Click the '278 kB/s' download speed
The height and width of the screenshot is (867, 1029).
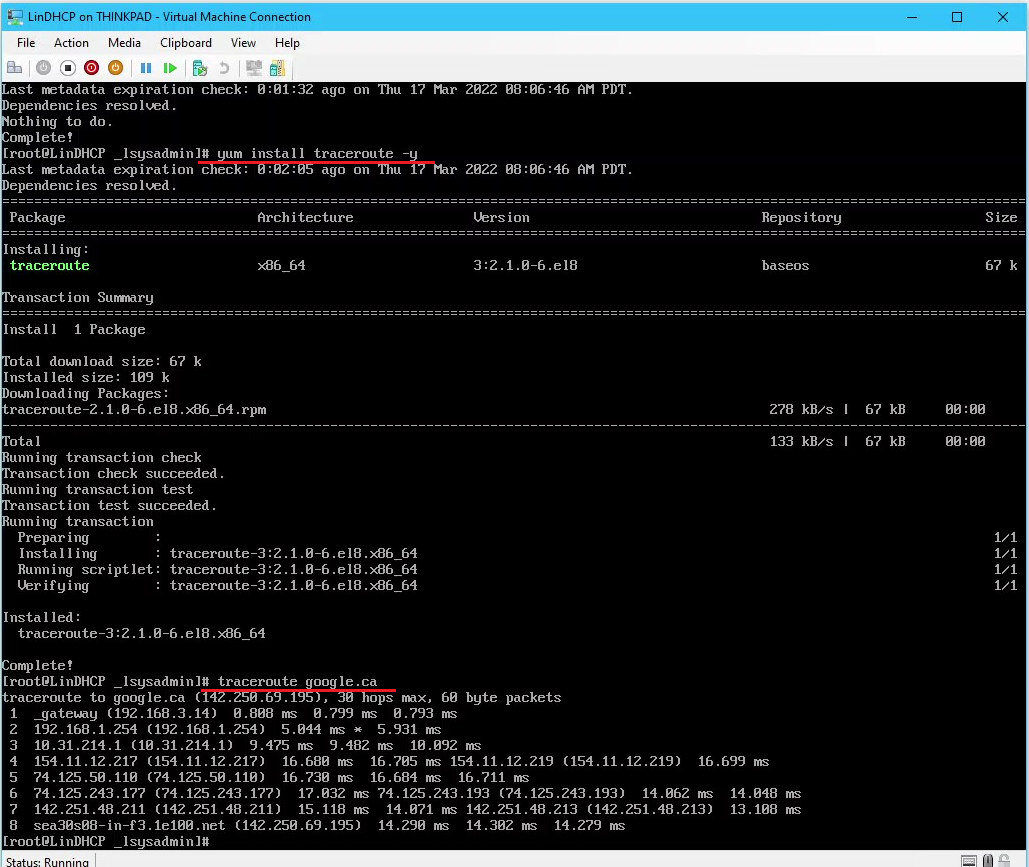[801, 410]
